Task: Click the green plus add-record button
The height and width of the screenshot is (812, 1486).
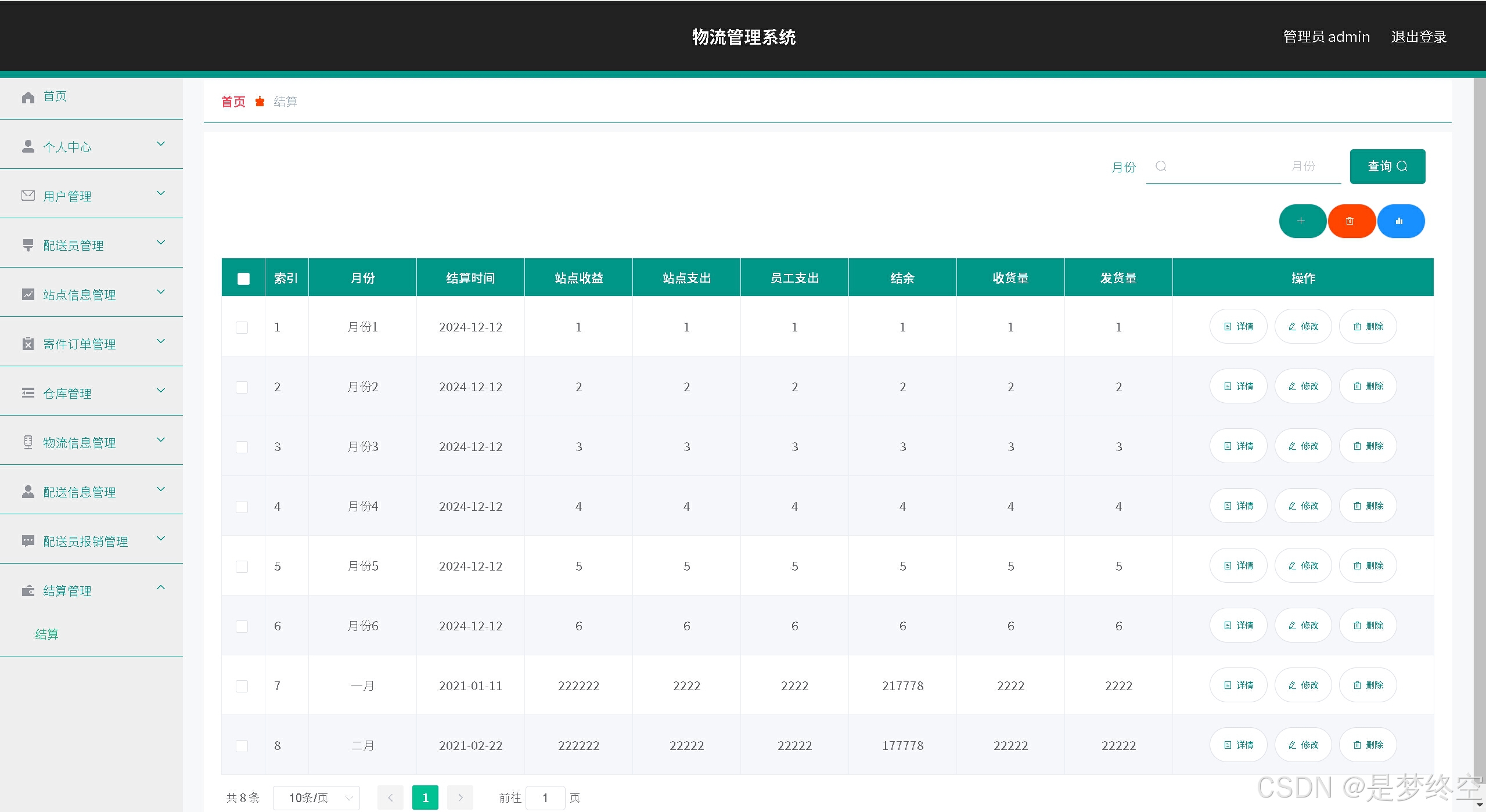Action: point(1301,221)
